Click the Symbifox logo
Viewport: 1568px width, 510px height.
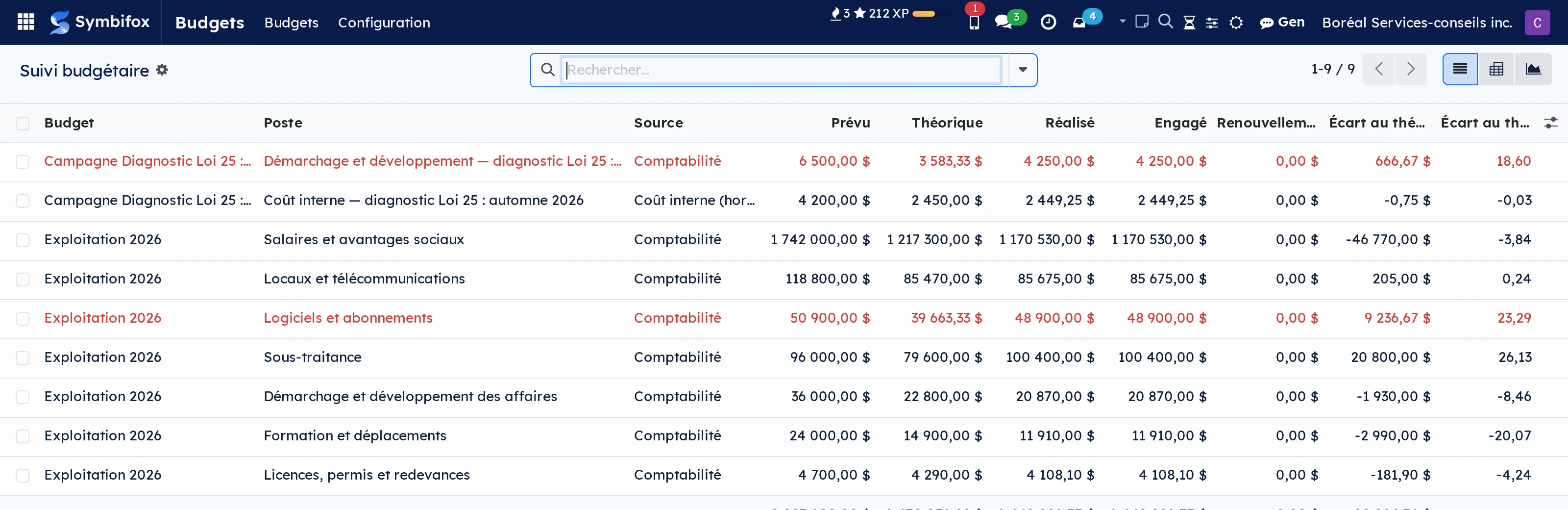[100, 23]
